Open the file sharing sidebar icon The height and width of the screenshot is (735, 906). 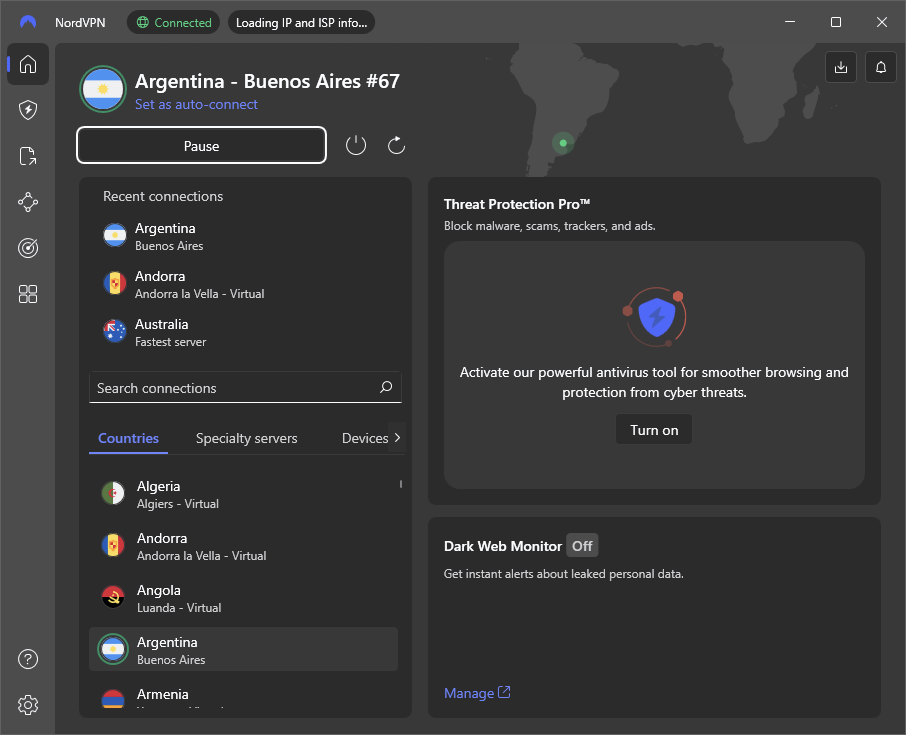pyautogui.click(x=28, y=156)
